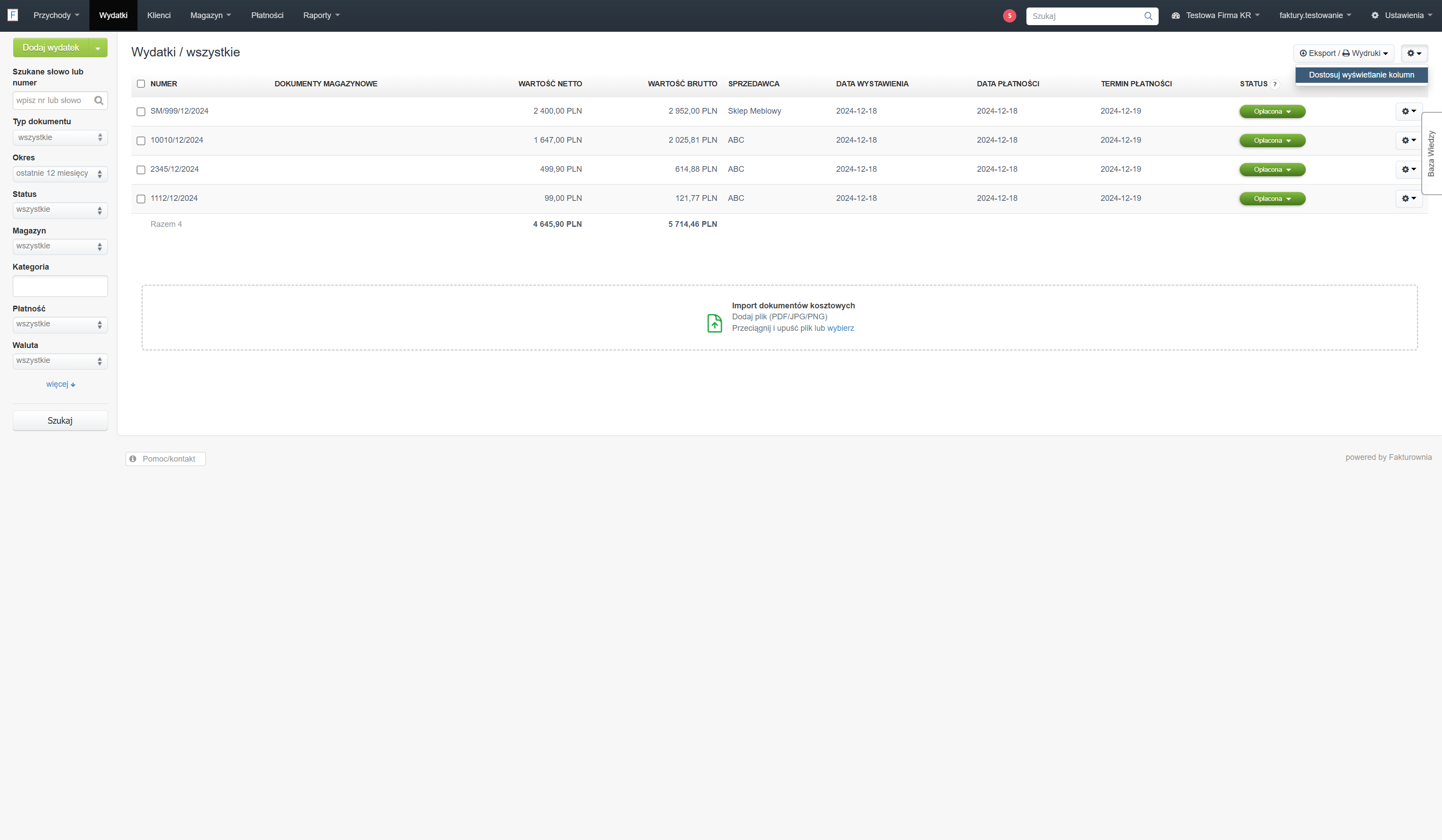1442x840 pixels.
Task: Expand więcej filters link
Action: pos(60,384)
